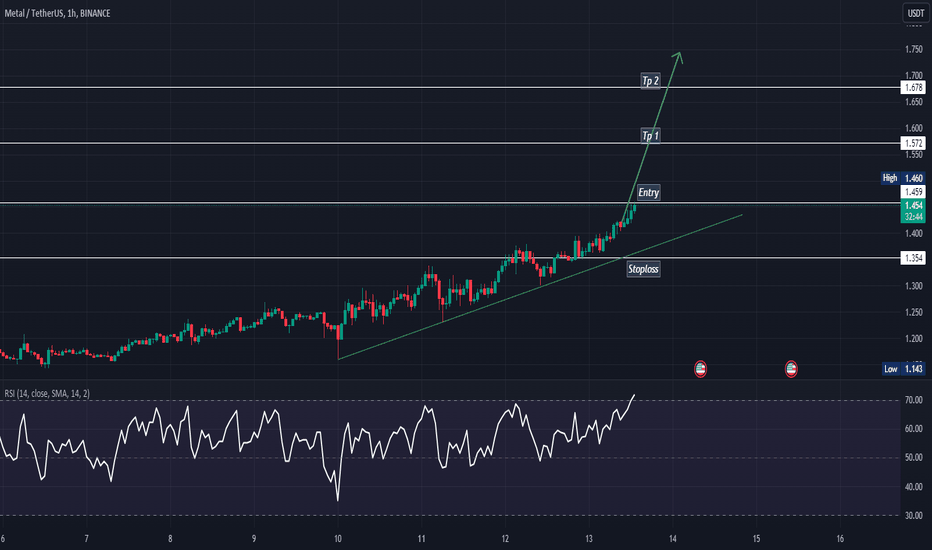Select the Tp 2 label
932x550 pixels.
tap(650, 80)
